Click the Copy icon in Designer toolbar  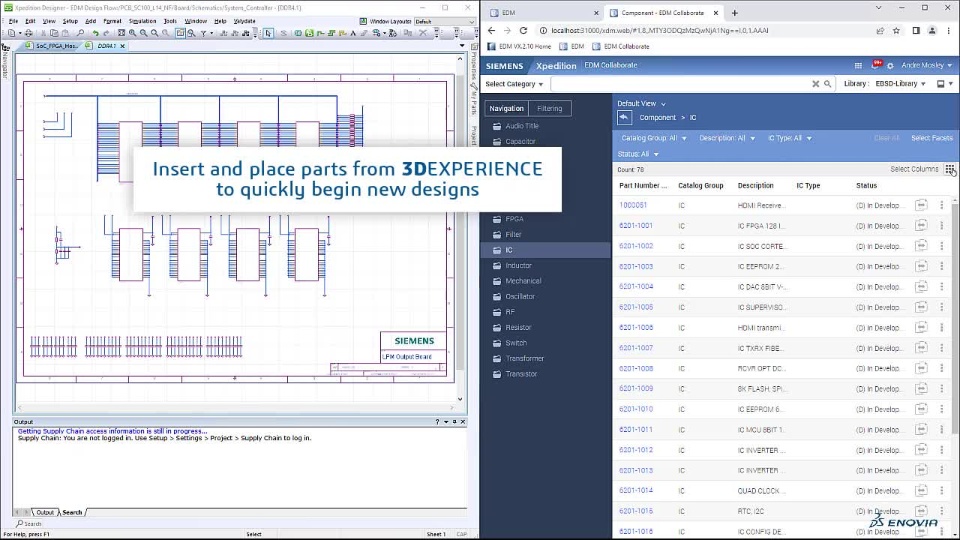coord(54,33)
